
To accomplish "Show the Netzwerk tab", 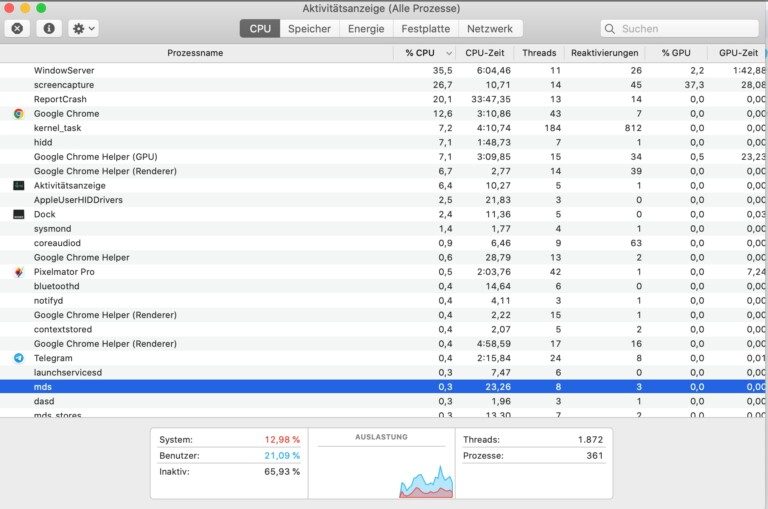I will [490, 29].
